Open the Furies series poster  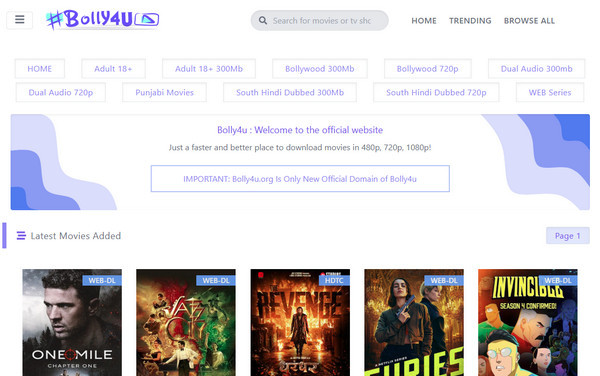pos(414,322)
